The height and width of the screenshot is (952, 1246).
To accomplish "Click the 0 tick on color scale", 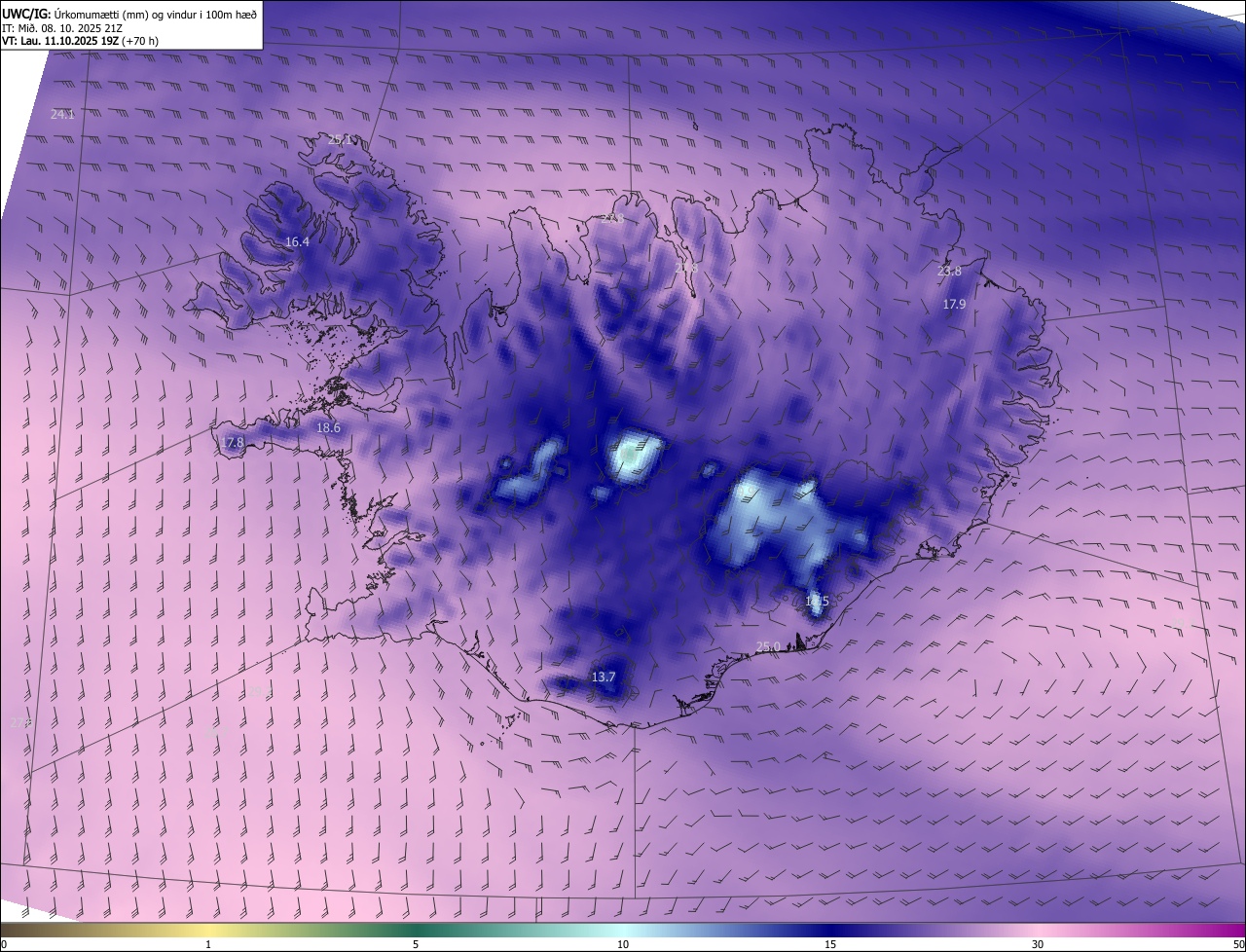I will (x=4, y=944).
